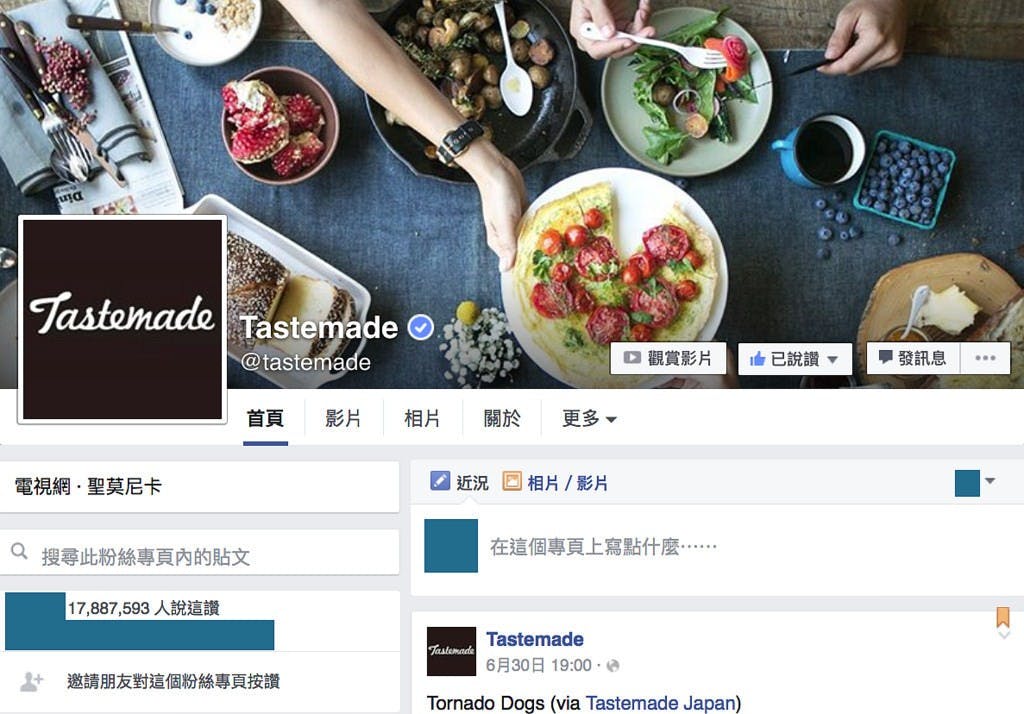Open the 關於 tab
The height and width of the screenshot is (714, 1024).
pos(502,419)
